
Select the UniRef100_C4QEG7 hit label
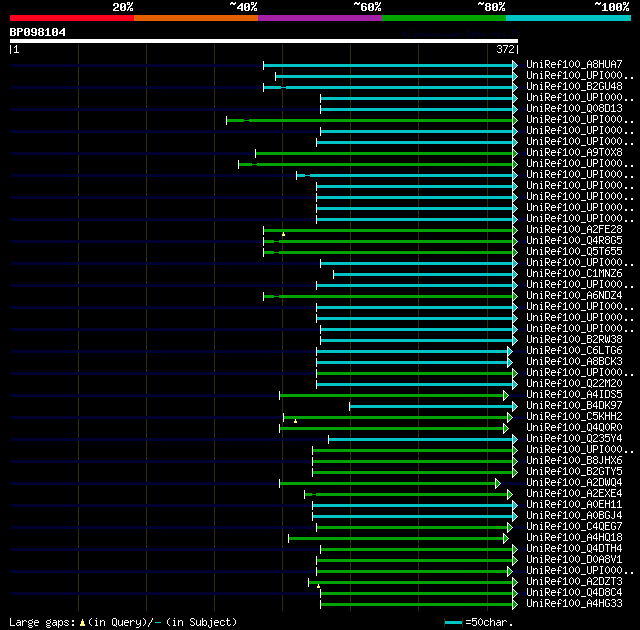574,527
